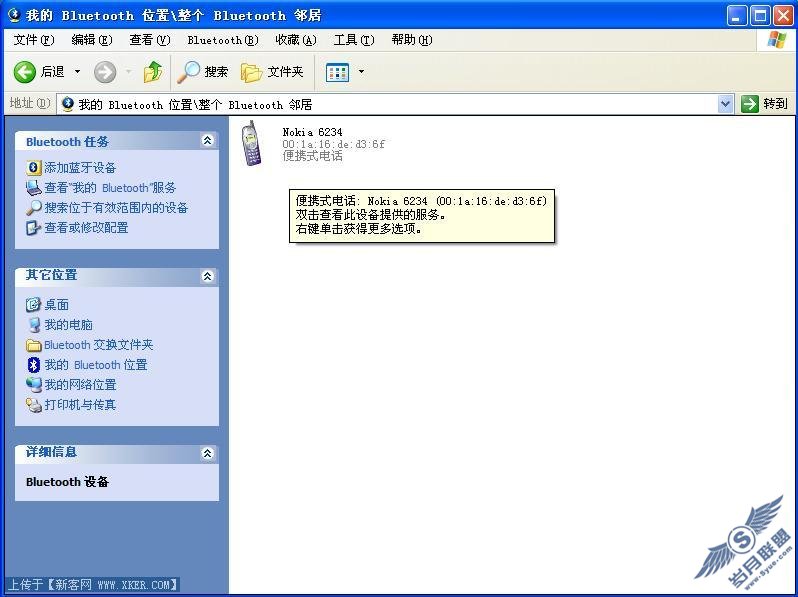Open 打印机与传真 link
This screenshot has width=798, height=597.
click(x=80, y=405)
